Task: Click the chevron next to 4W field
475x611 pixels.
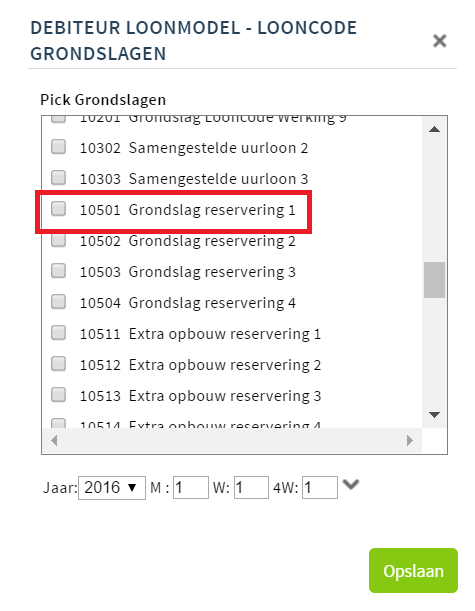Action: [351, 484]
